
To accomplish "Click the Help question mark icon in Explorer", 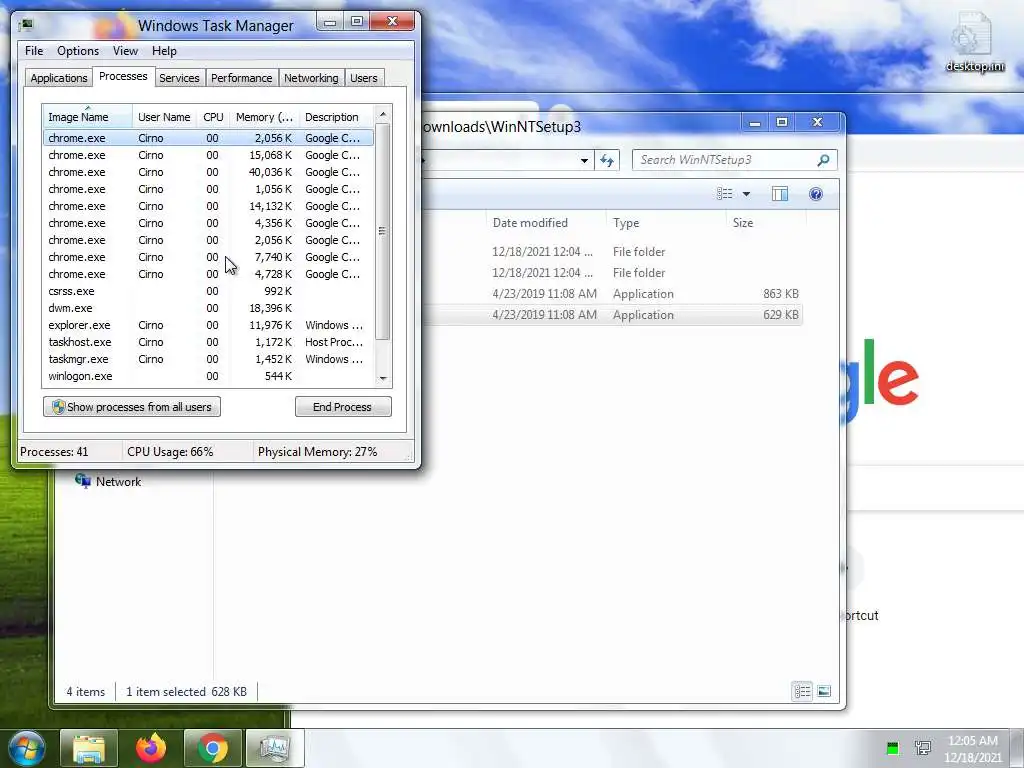I will (x=816, y=194).
